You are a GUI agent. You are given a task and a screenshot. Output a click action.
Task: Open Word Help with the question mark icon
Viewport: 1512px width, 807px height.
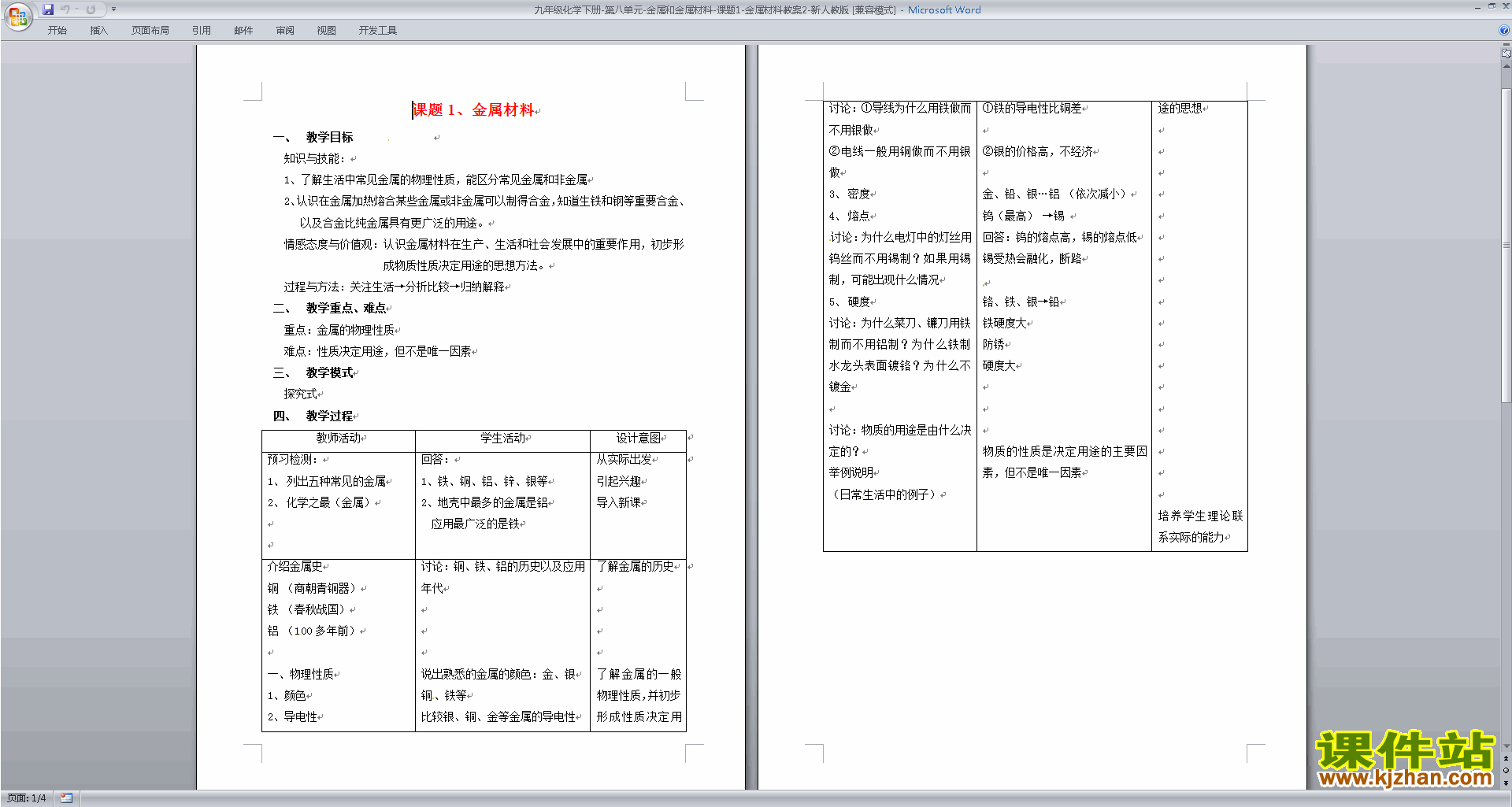pos(1504,31)
